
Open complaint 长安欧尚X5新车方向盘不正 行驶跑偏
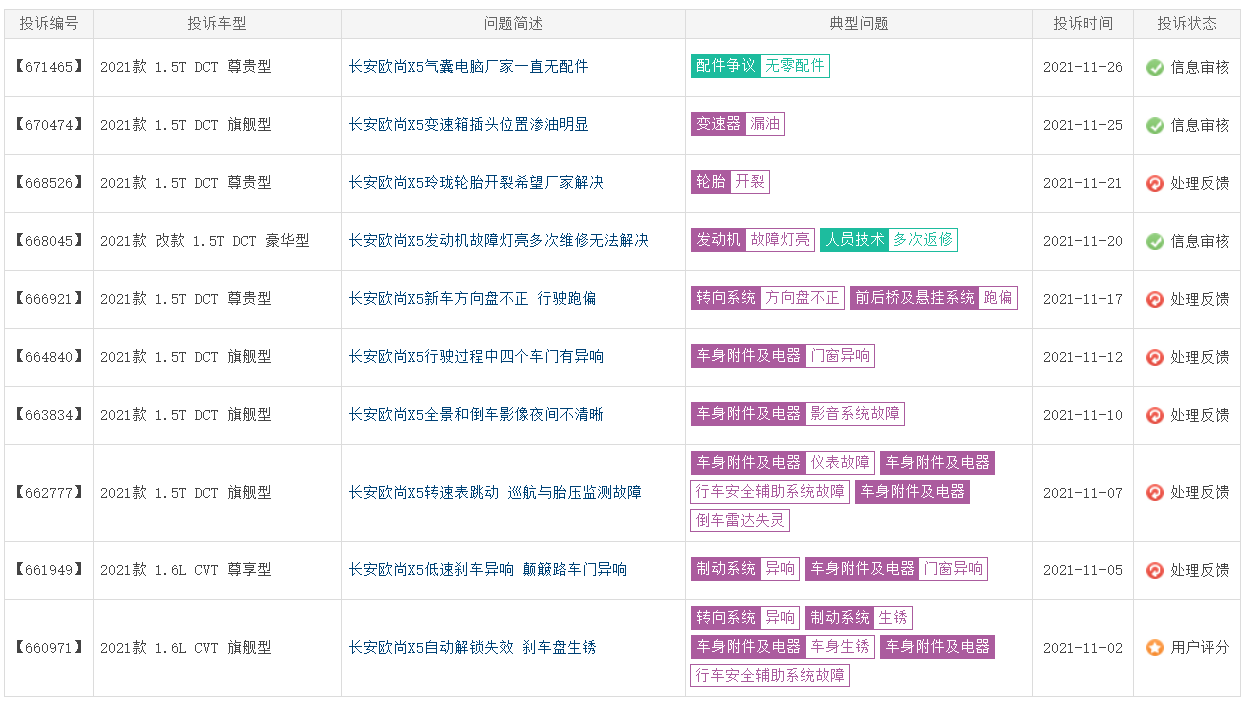tap(472, 299)
